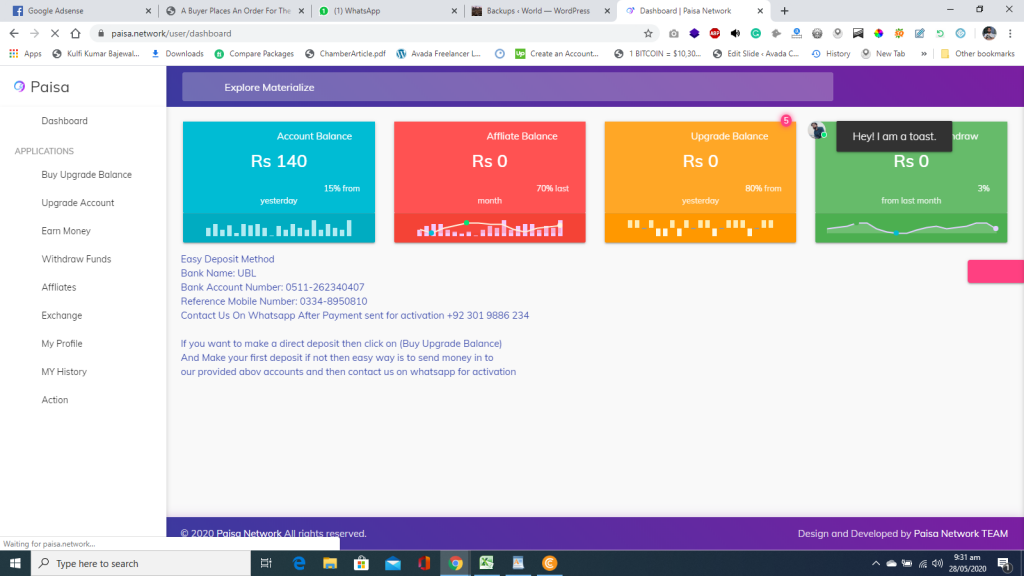Go to Upgrade Account in sidebar
The image size is (1024, 576).
78,203
